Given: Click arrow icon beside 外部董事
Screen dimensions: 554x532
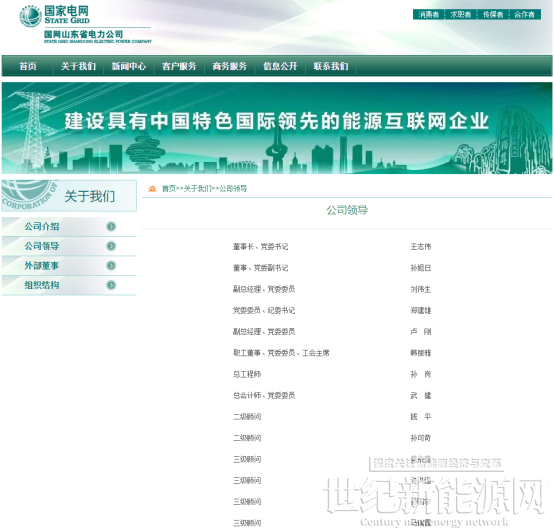Looking at the screenshot, I should click(111, 265).
